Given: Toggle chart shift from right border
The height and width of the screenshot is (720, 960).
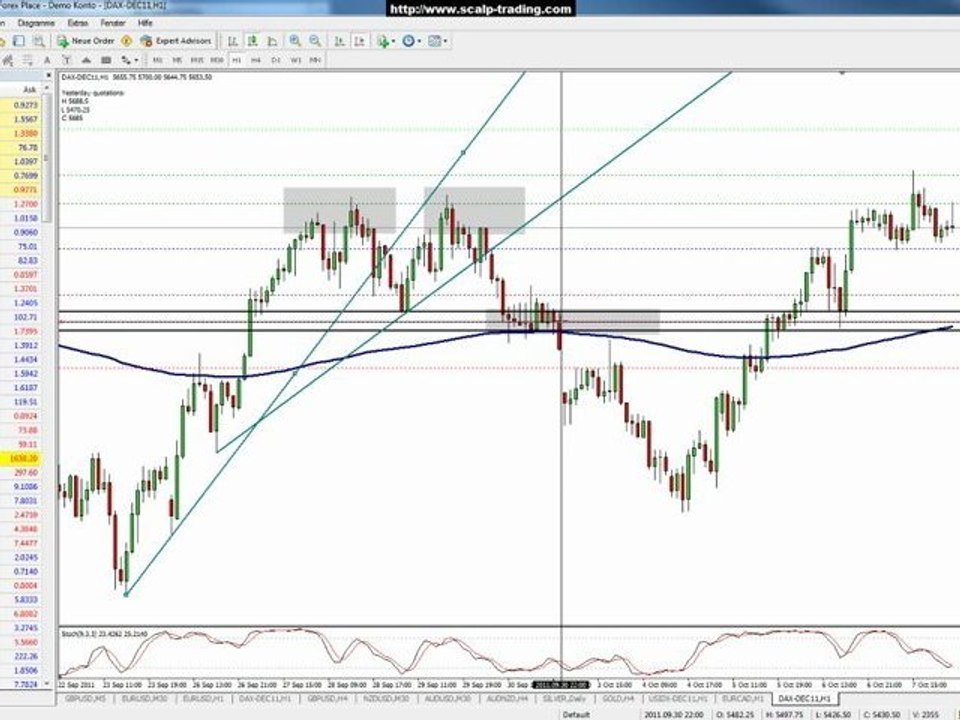Looking at the screenshot, I should [359, 41].
